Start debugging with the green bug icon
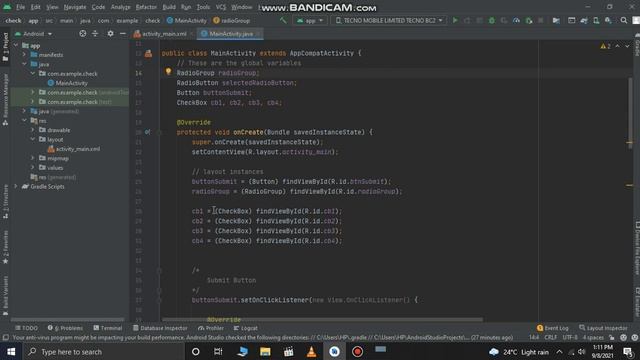 pos(492,20)
